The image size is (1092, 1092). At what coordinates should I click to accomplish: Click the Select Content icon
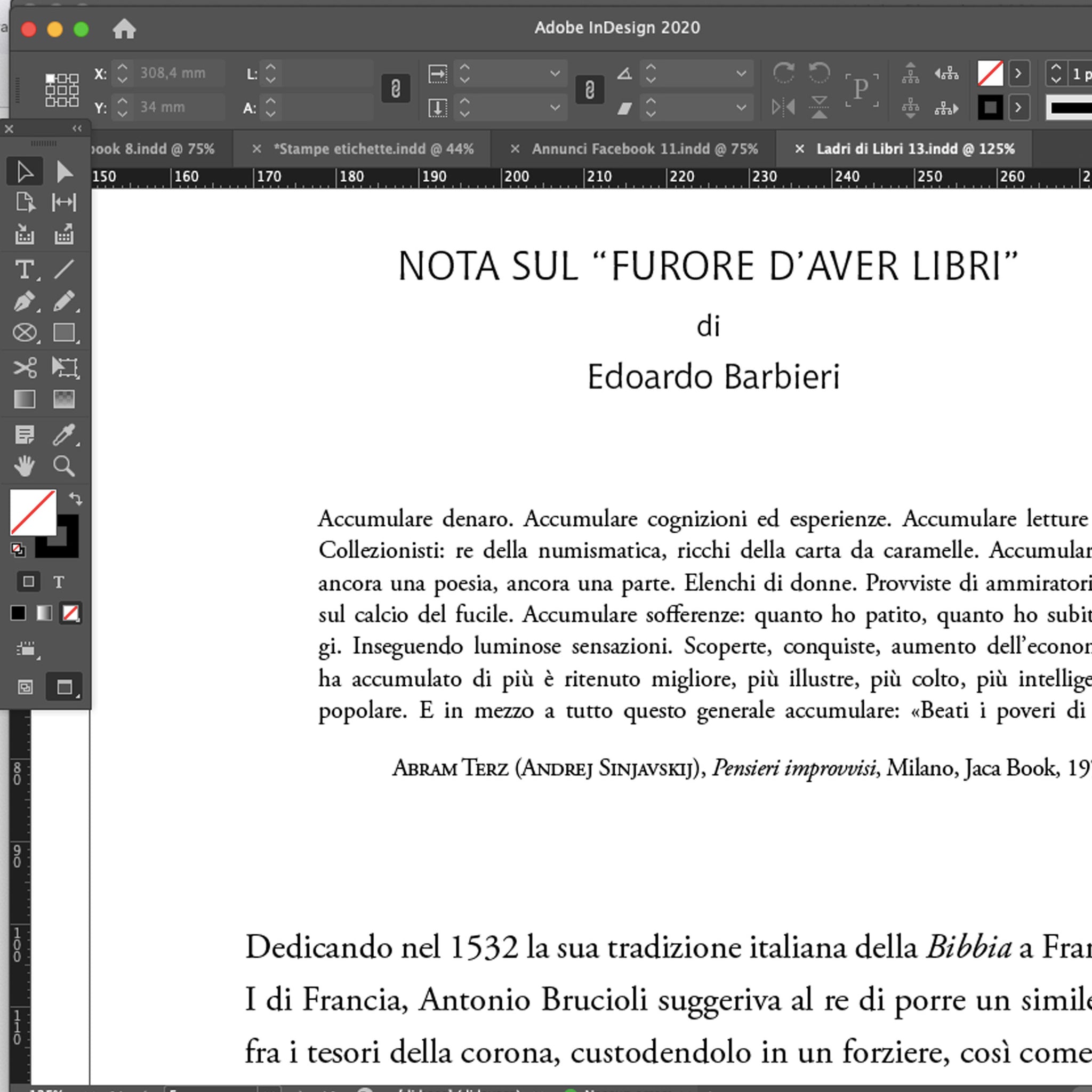pos(910,107)
